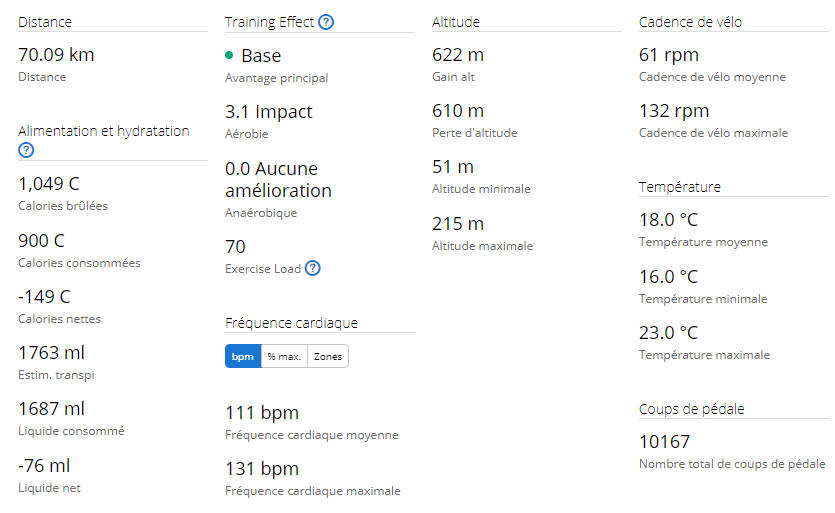Viewport: 835px width, 513px height.
Task: Click the Training Effect section heading
Action: pos(269,22)
